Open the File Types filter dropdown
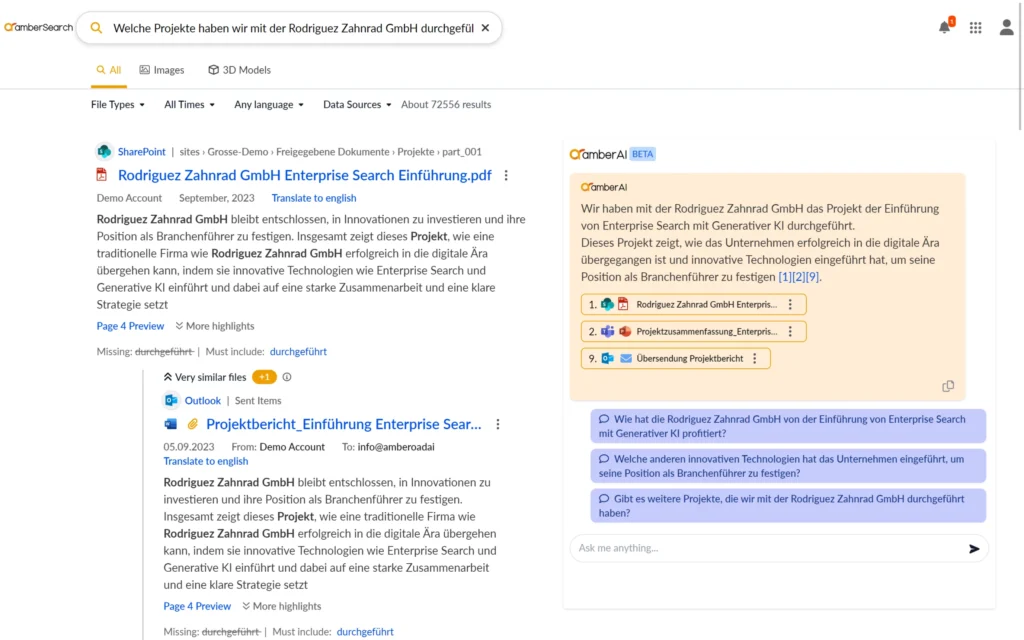Image resolution: width=1024 pixels, height=640 pixels. click(117, 104)
